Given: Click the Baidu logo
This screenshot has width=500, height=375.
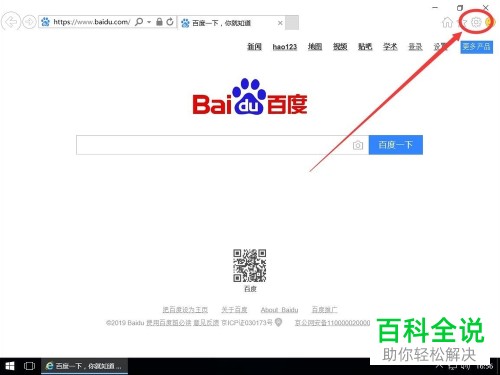Looking at the screenshot, I should tap(250, 97).
